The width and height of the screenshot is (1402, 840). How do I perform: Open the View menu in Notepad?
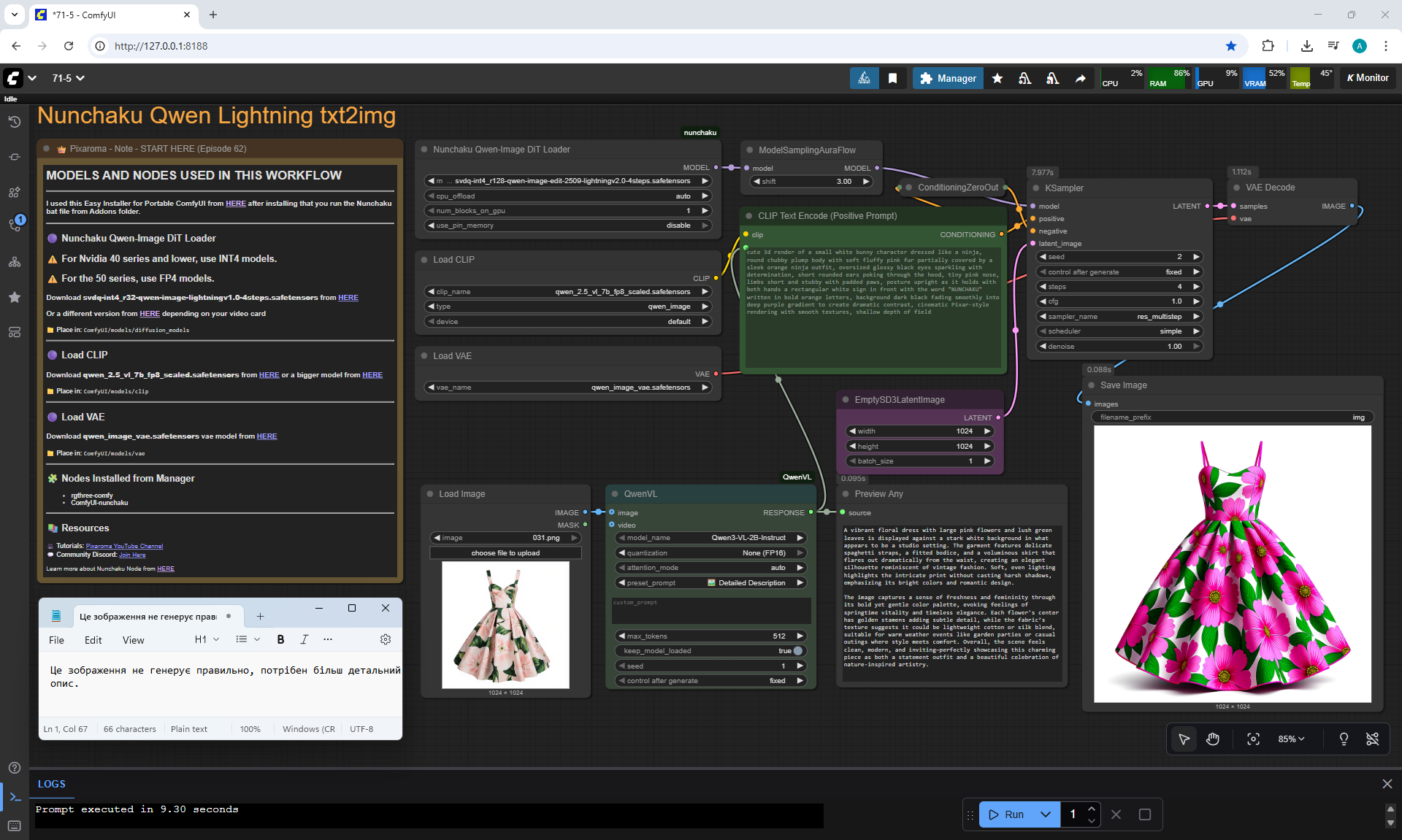tap(133, 640)
